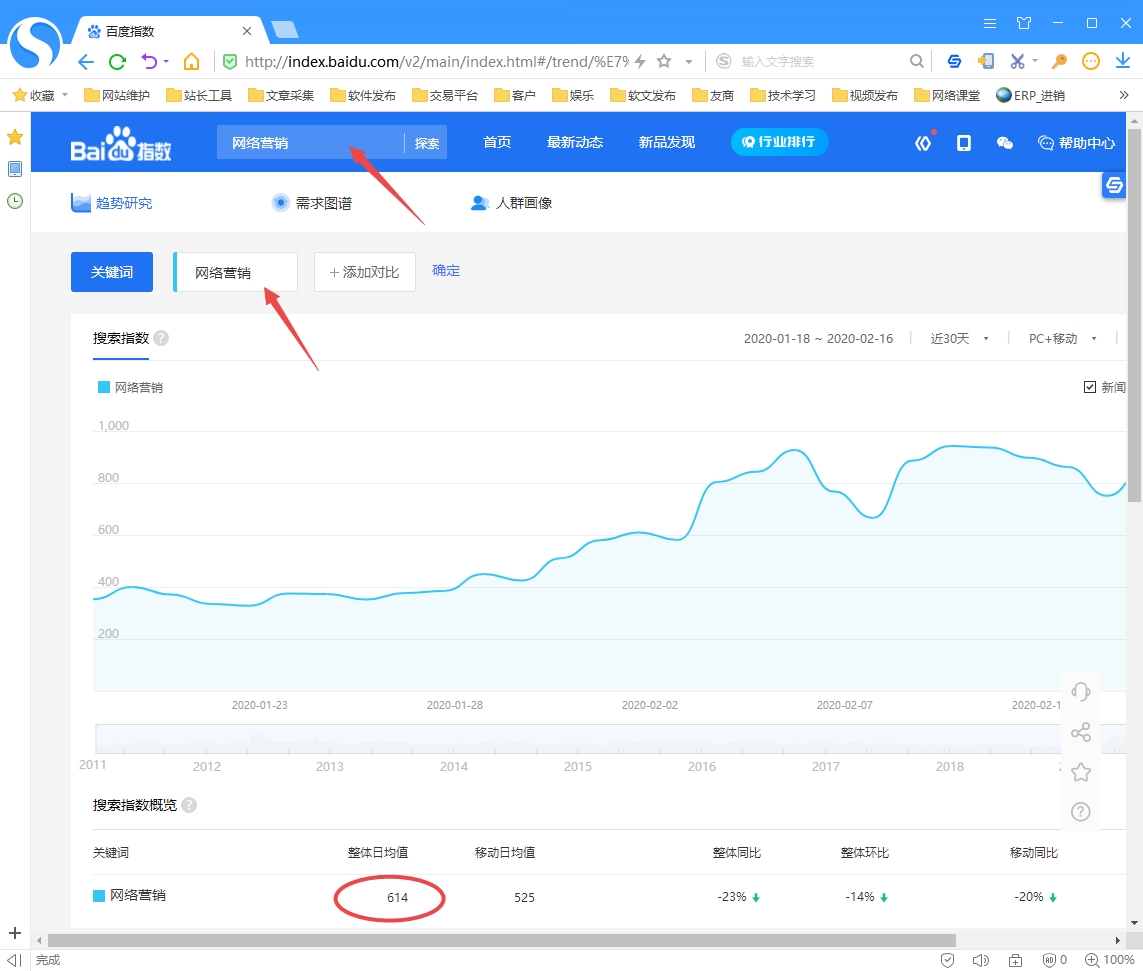Click the 网络营销 search input field
The height and width of the screenshot is (971, 1143).
click(310, 143)
